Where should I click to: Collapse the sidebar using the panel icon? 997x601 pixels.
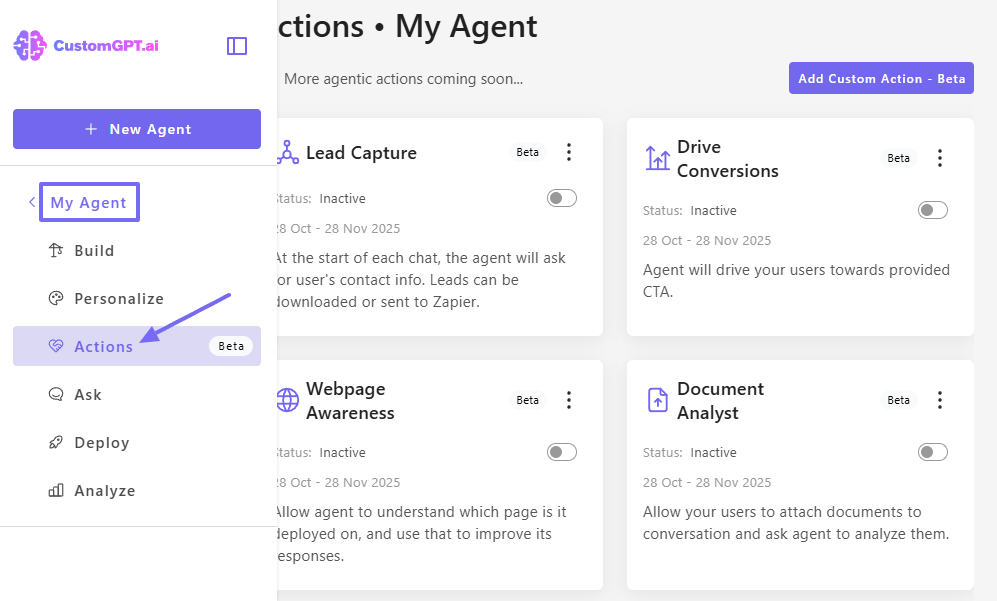click(237, 45)
